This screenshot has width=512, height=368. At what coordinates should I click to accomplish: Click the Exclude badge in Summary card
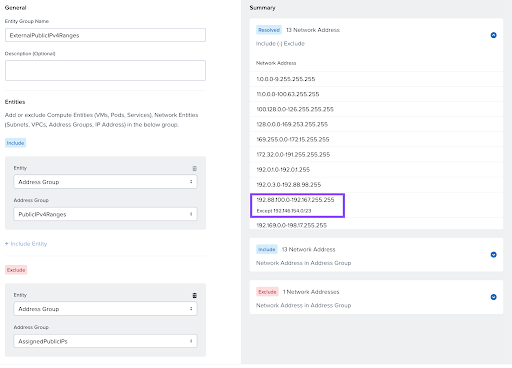[267, 292]
